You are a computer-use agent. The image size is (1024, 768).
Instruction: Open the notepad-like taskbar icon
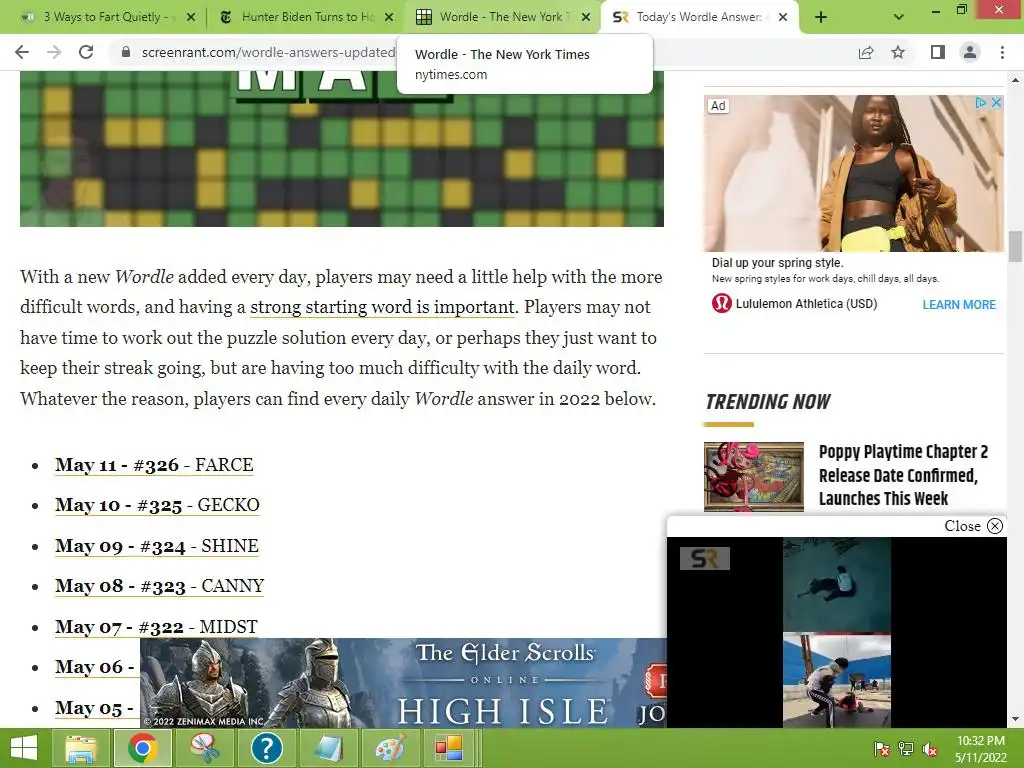coord(327,748)
